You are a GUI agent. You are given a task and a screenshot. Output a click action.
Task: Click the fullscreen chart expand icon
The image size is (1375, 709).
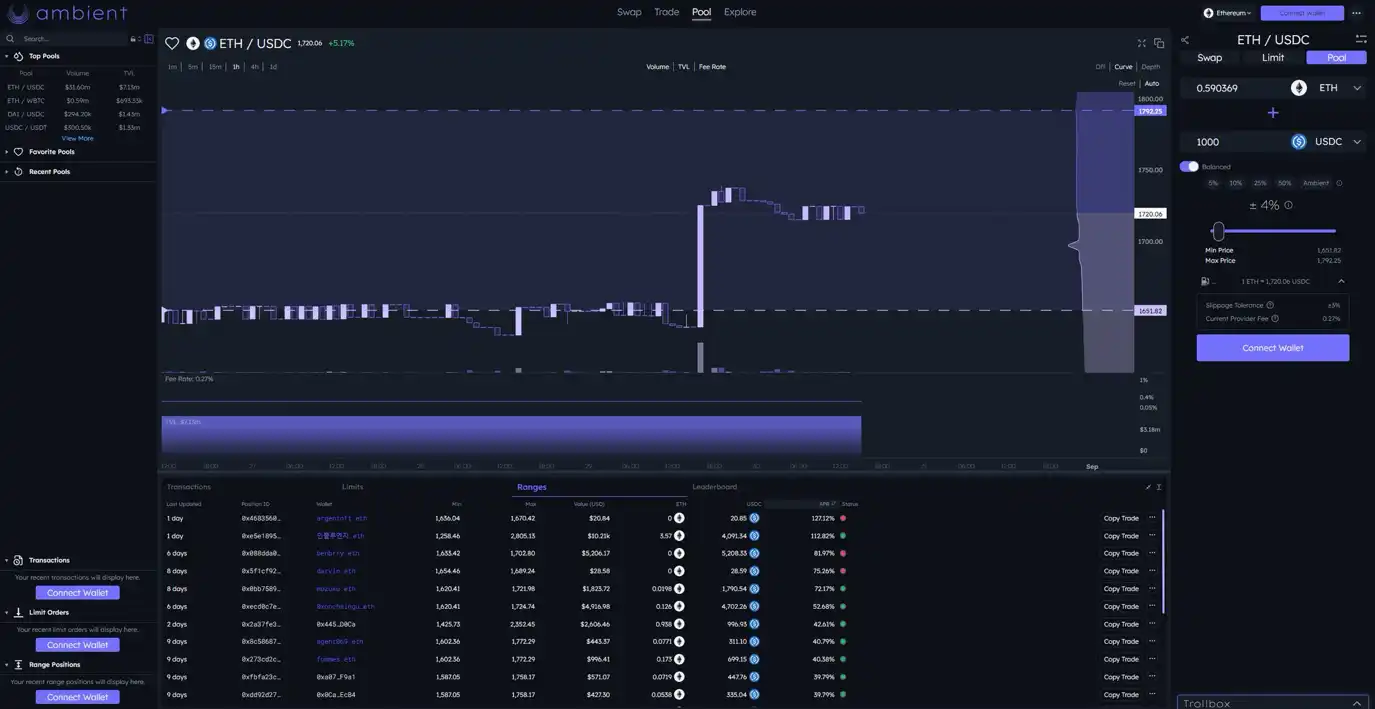1142,43
